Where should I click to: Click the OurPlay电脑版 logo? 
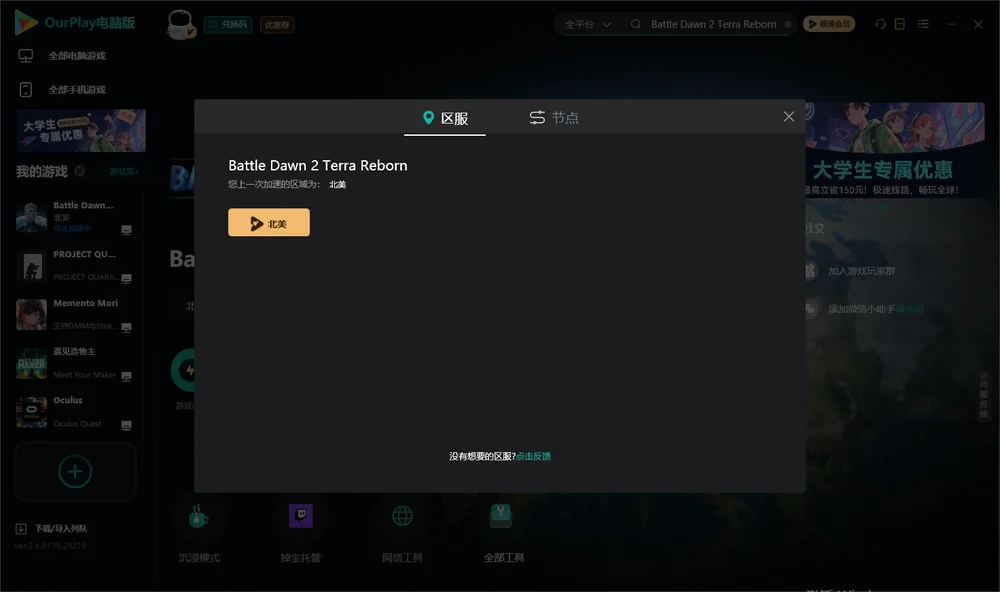[75, 23]
